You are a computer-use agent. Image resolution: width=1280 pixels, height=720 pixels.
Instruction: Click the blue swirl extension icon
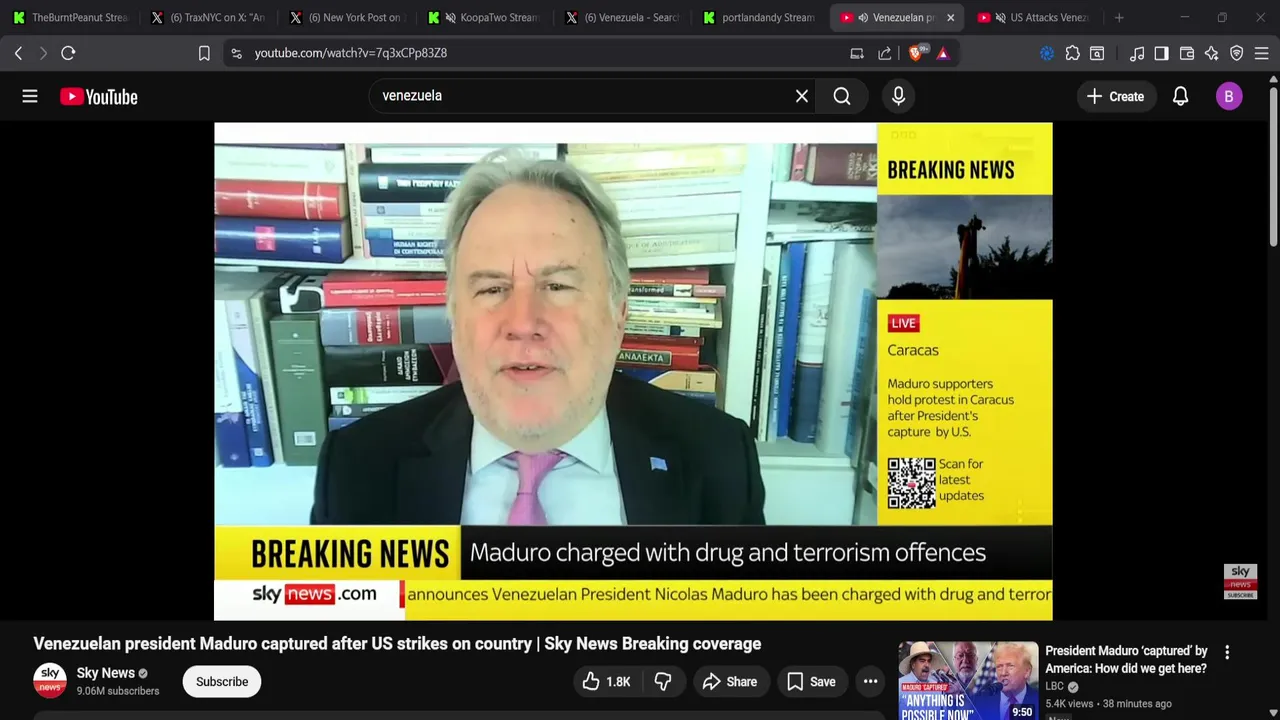[1047, 53]
